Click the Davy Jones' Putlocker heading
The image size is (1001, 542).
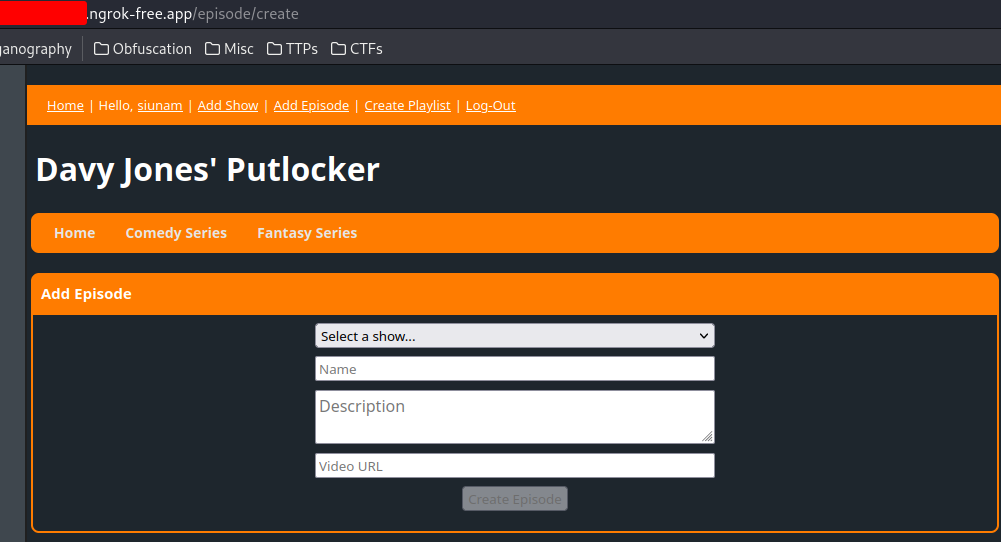coord(207,170)
